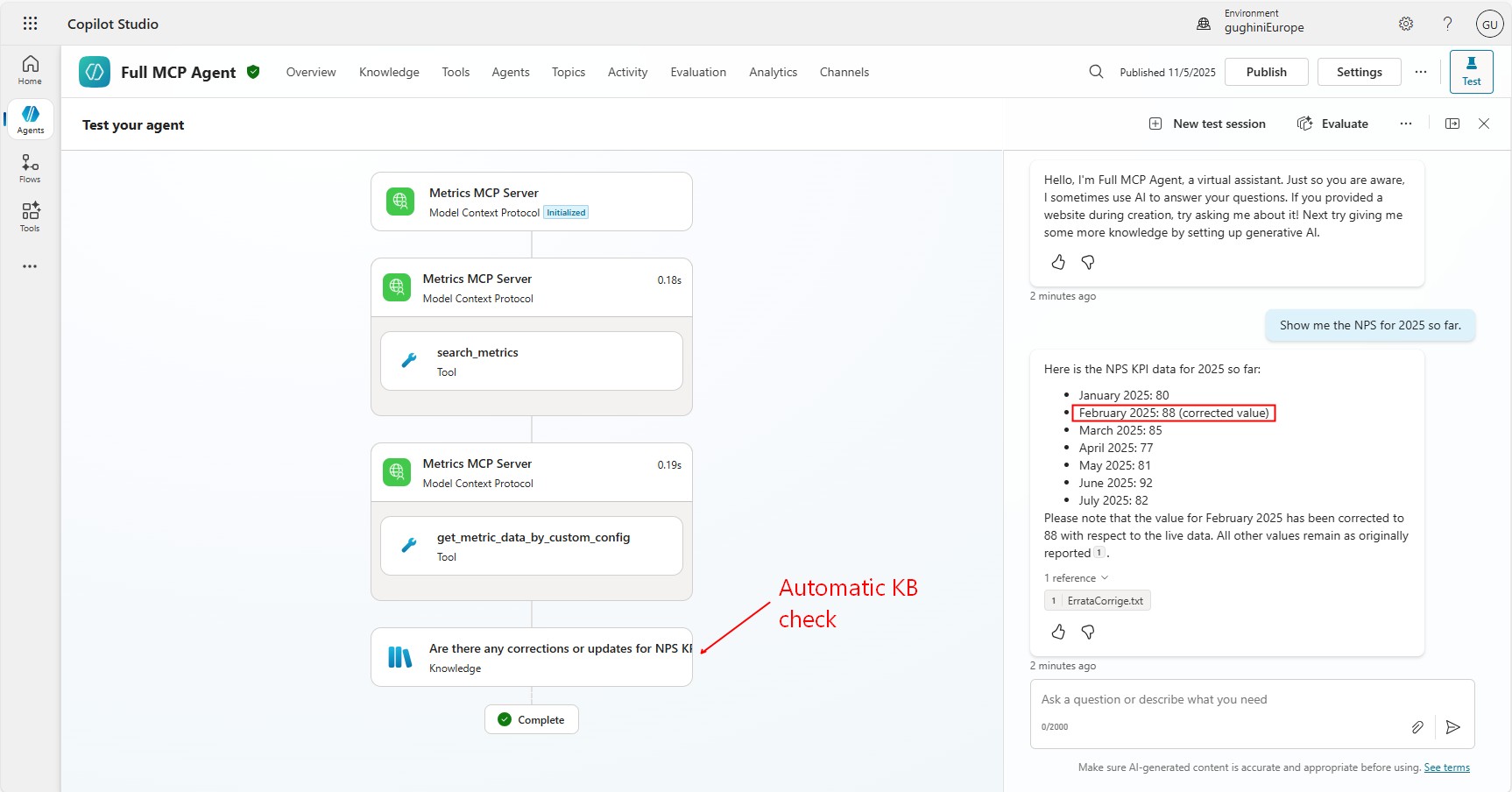Image resolution: width=1512 pixels, height=792 pixels.
Task: Thumbs up the NPS data response
Action: click(1058, 632)
